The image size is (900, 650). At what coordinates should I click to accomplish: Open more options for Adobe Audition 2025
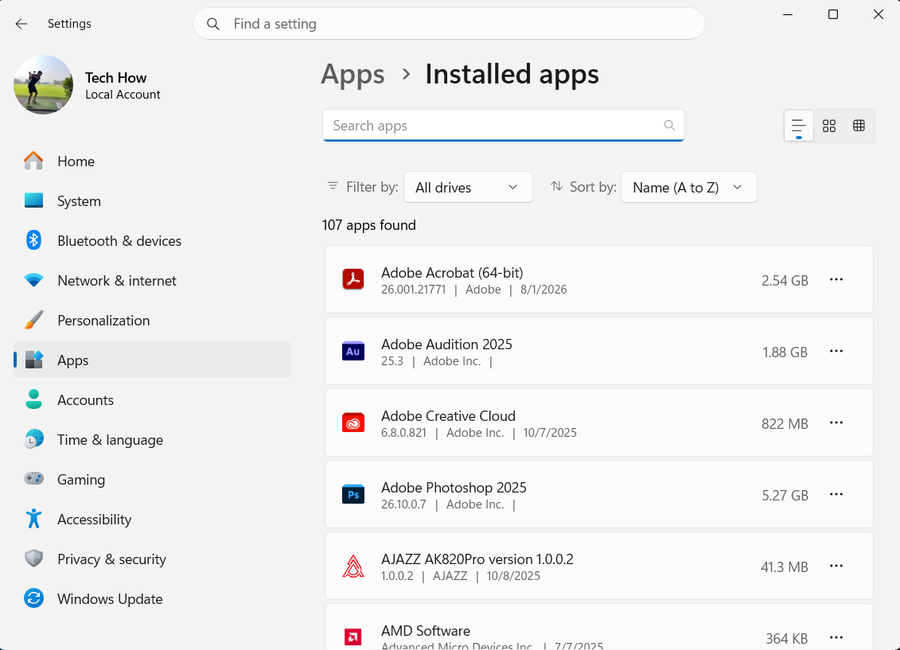836,351
